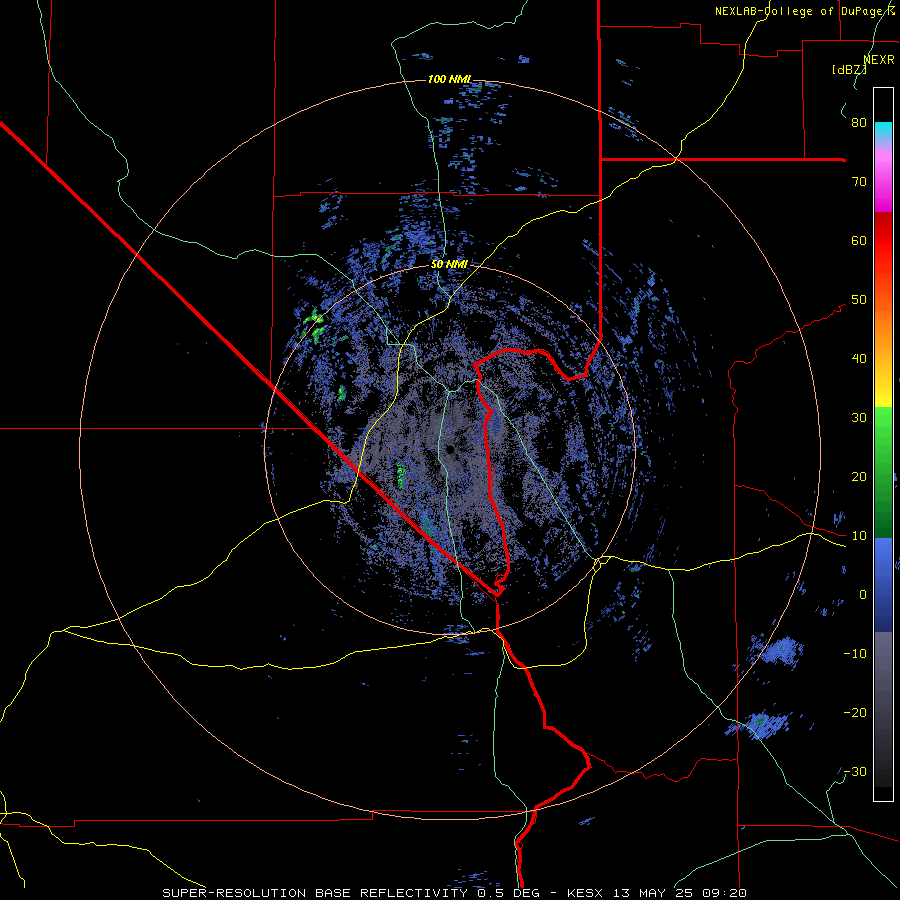Click the 0 value on the dBZ scale
Screen dimensions: 900x900
pyautogui.click(x=863, y=595)
